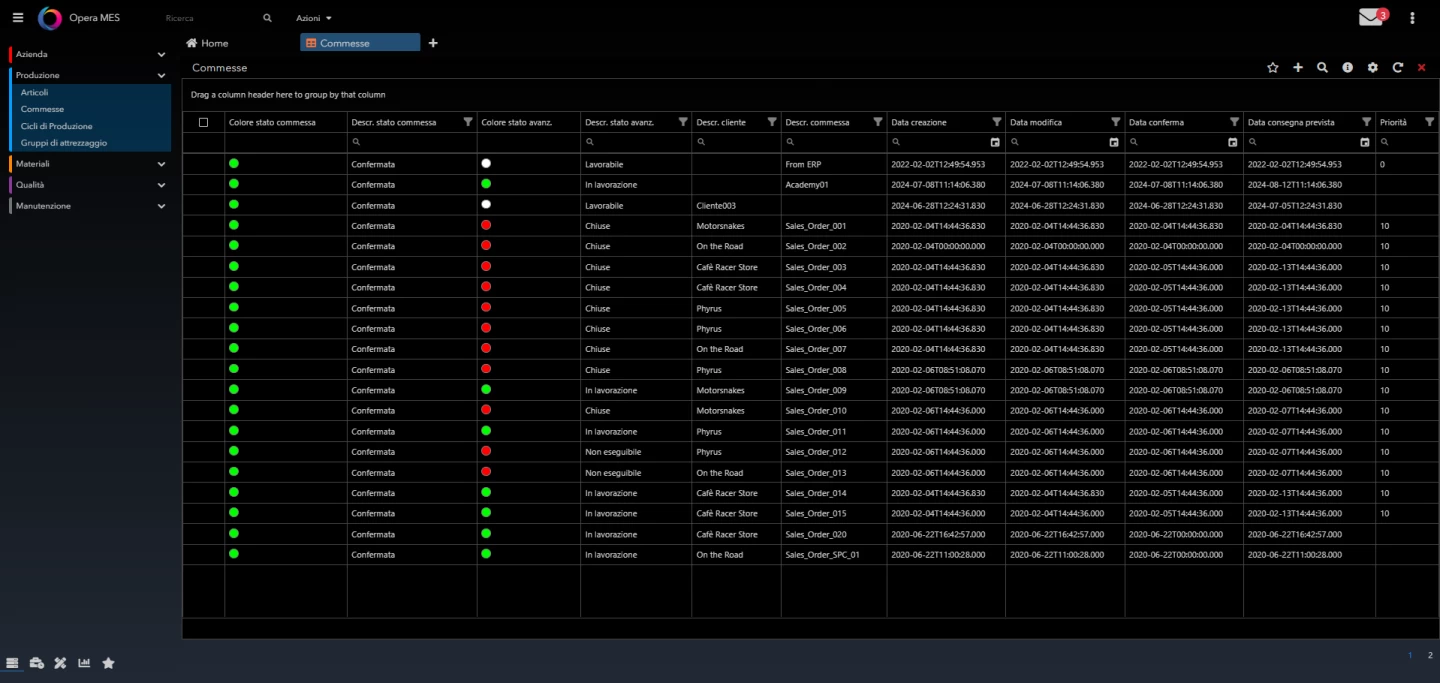1440x683 pixels.
Task: Open Commesse grid settings gear
Action: (1372, 67)
